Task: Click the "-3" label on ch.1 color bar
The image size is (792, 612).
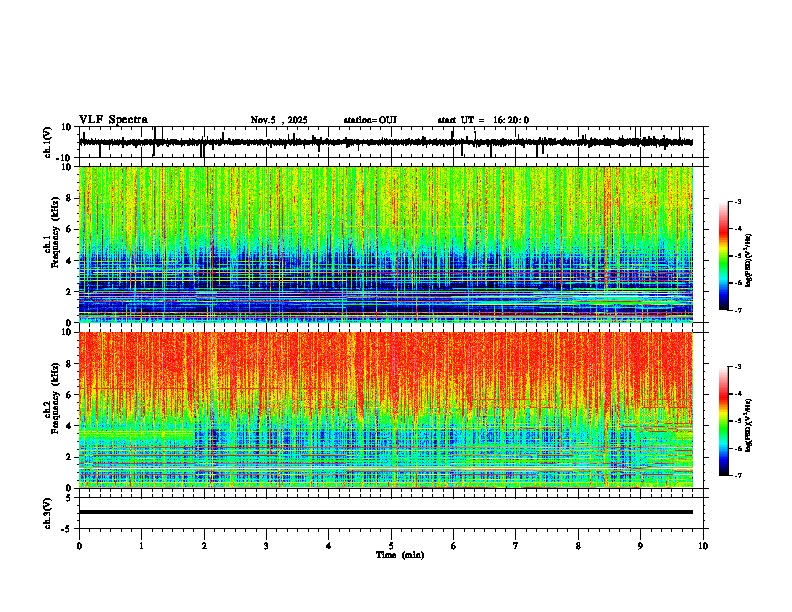Action: 738,201
